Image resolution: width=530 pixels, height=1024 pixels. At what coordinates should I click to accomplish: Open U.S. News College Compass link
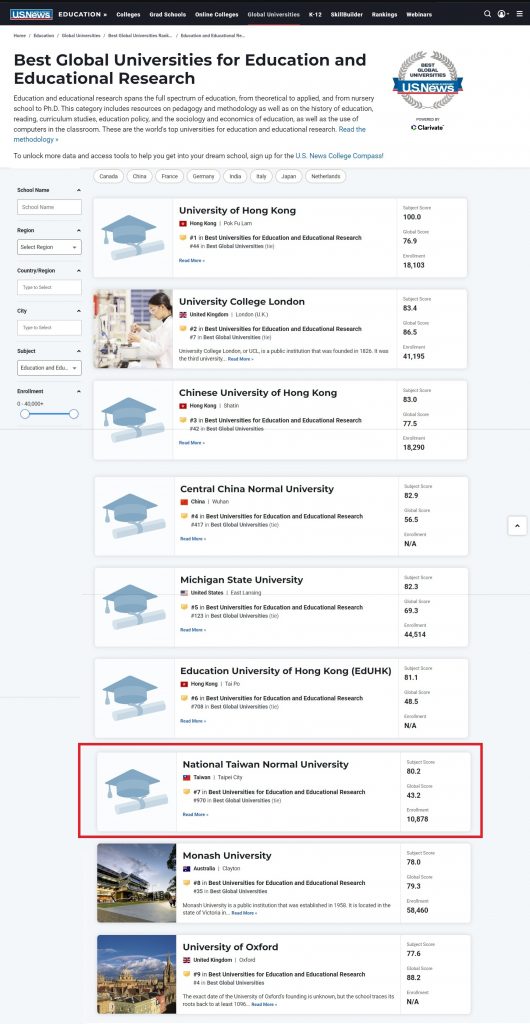(339, 156)
